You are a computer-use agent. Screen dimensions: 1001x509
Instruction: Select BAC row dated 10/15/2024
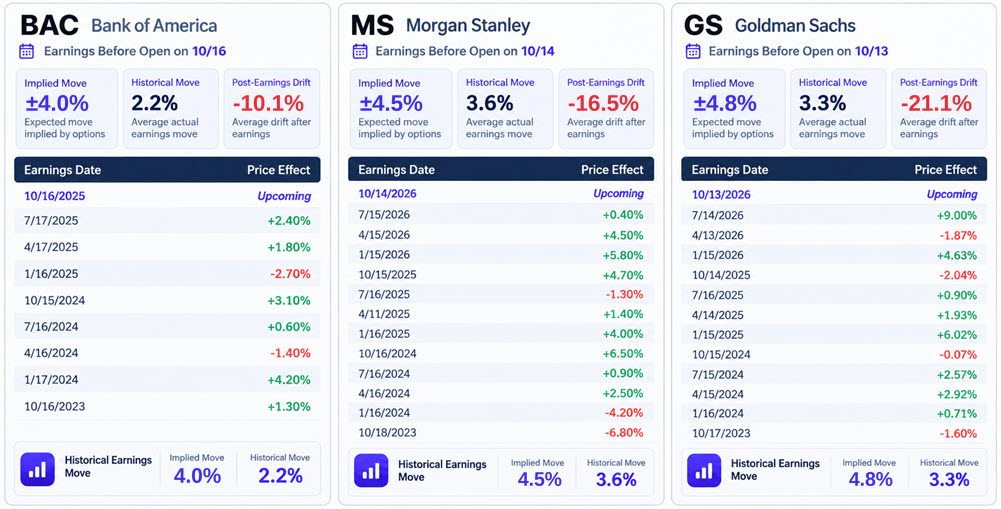tap(167, 300)
